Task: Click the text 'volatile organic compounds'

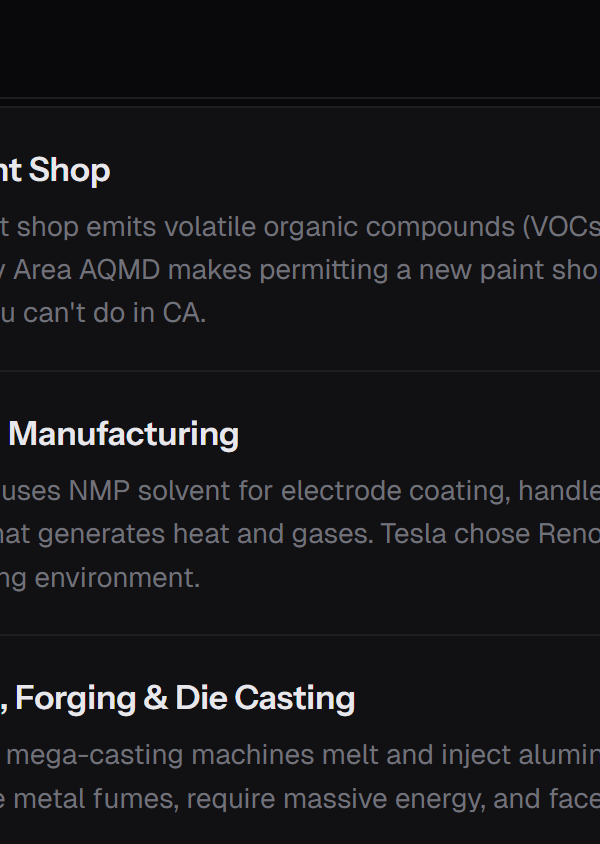Action: point(339,227)
